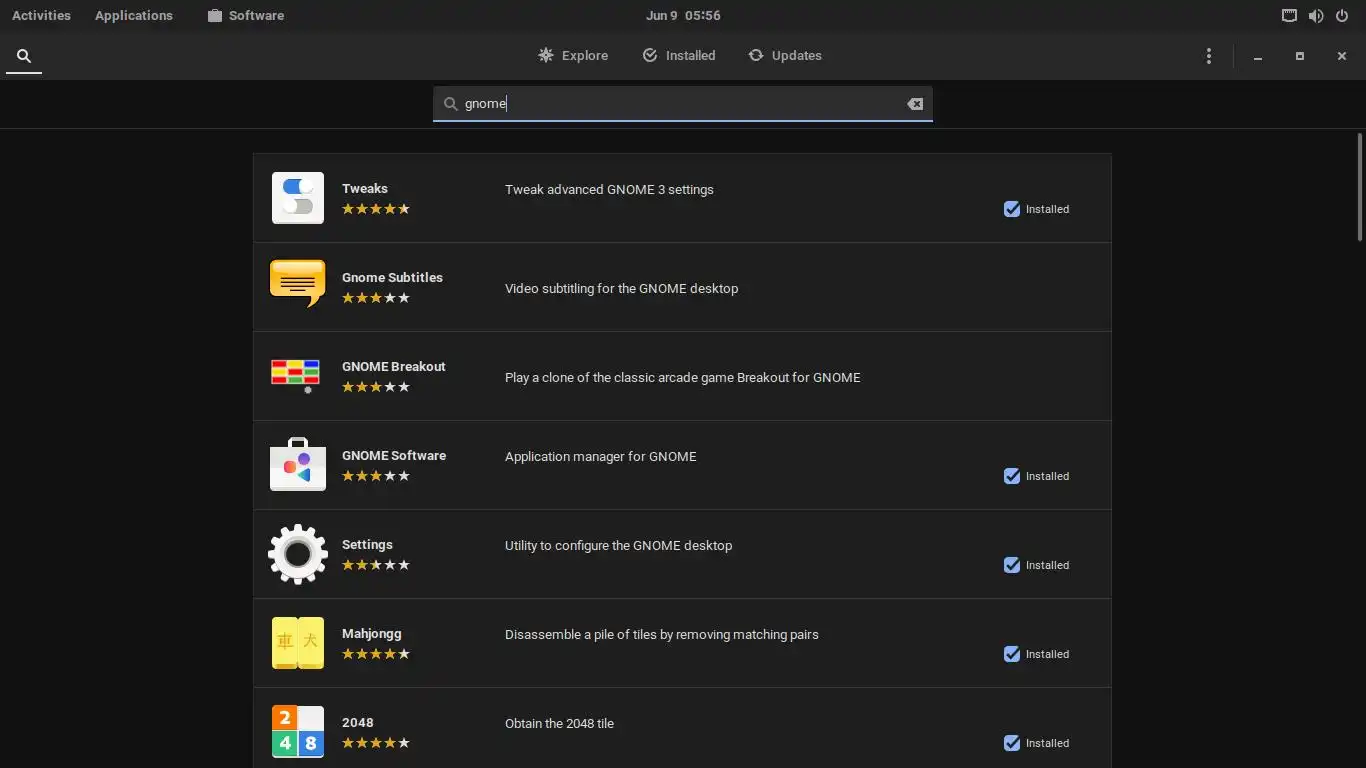Screen dimensions: 1366x768
Task: Click the Gnome Subtitles app icon
Action: point(298,283)
